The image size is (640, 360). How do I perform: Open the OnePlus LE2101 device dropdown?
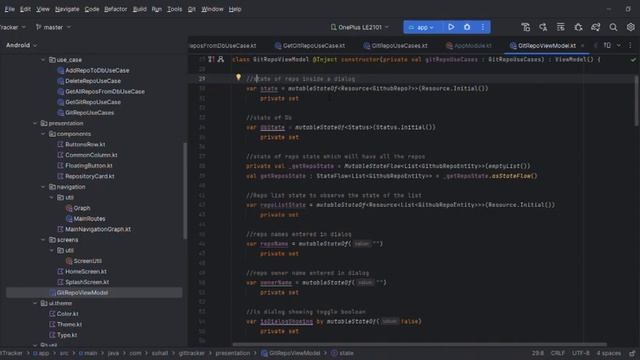pos(360,27)
